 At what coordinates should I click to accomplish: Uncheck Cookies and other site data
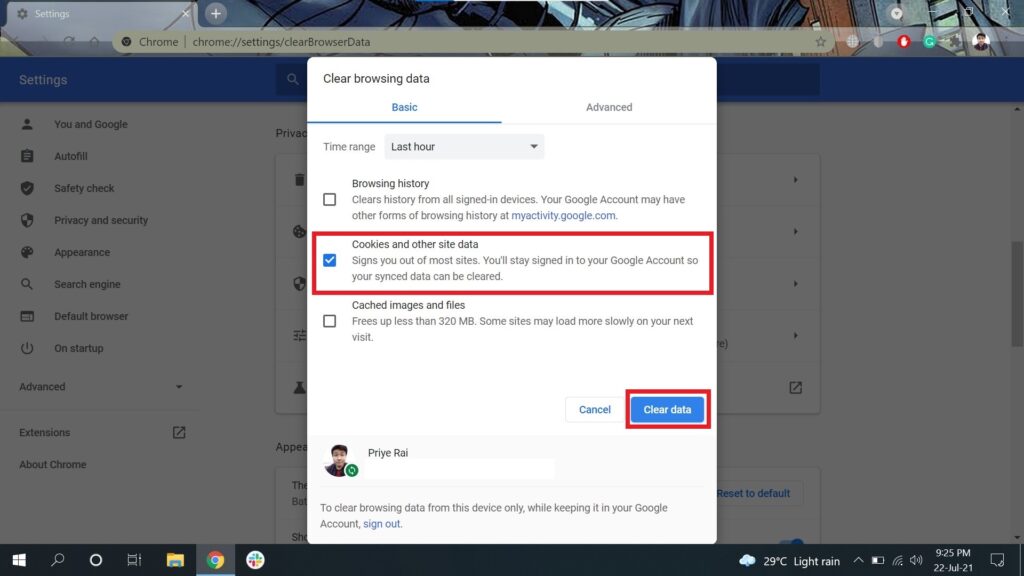pyautogui.click(x=330, y=260)
